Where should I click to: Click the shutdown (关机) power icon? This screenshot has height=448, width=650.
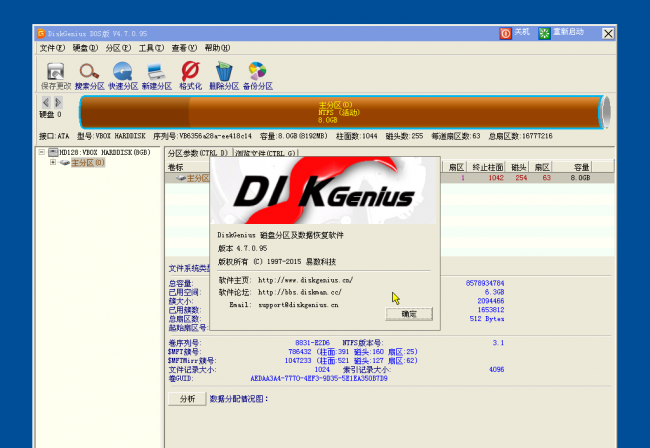pos(505,33)
